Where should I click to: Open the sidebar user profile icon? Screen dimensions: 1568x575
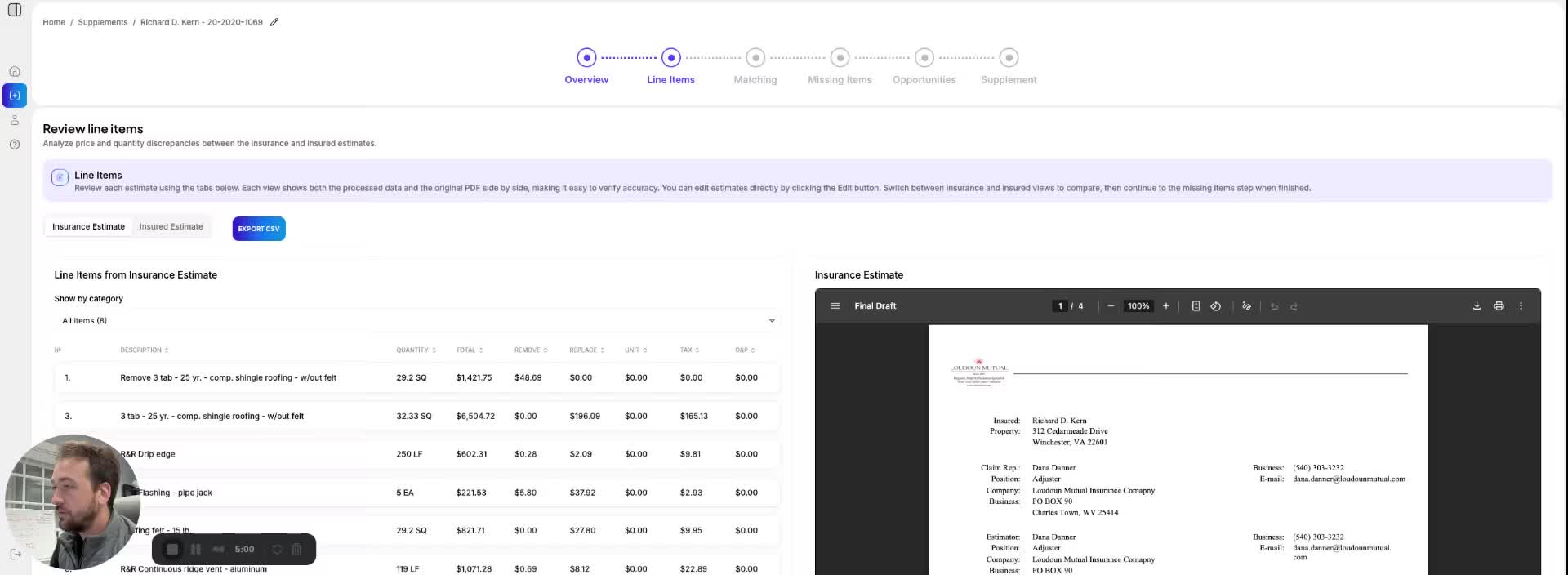tap(15, 120)
